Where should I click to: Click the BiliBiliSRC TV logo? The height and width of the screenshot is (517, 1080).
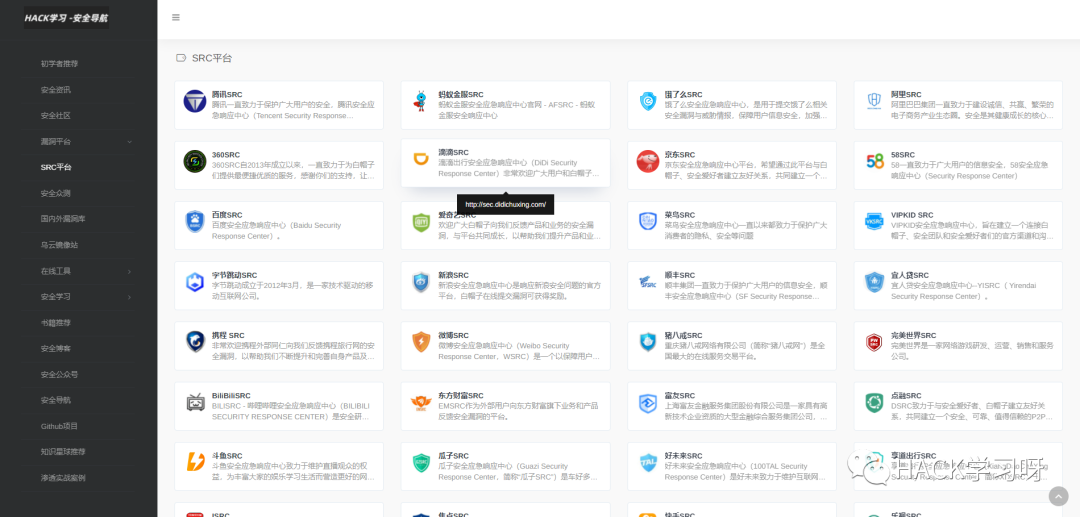click(x=195, y=402)
